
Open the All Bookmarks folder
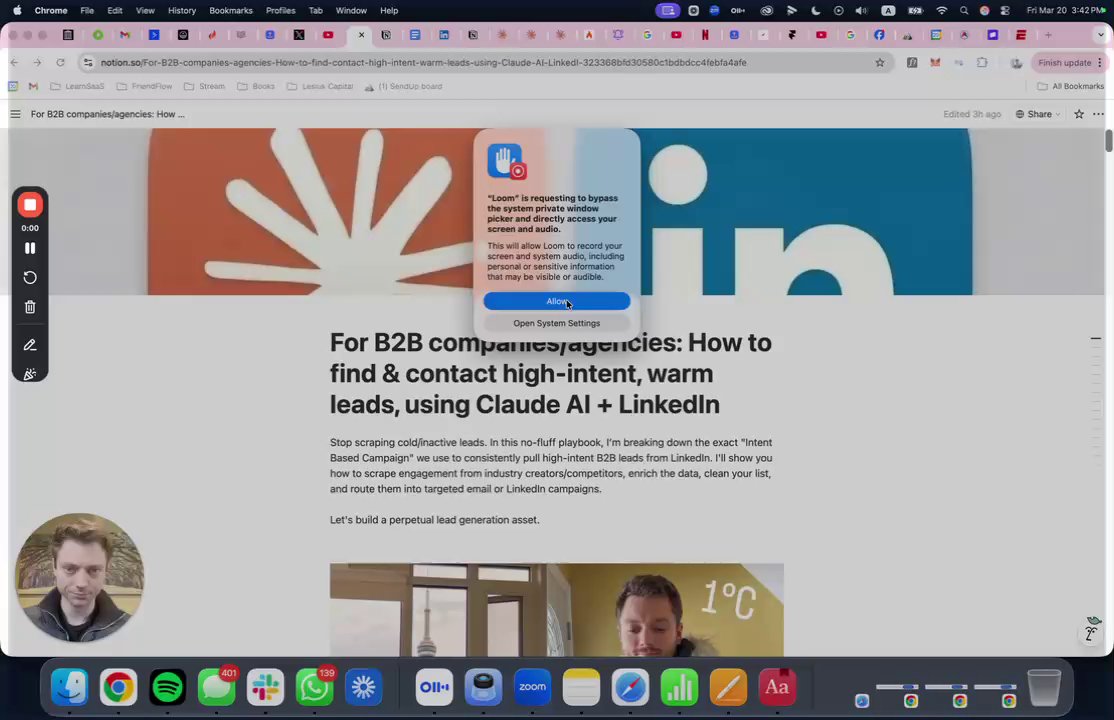[x=1071, y=87]
